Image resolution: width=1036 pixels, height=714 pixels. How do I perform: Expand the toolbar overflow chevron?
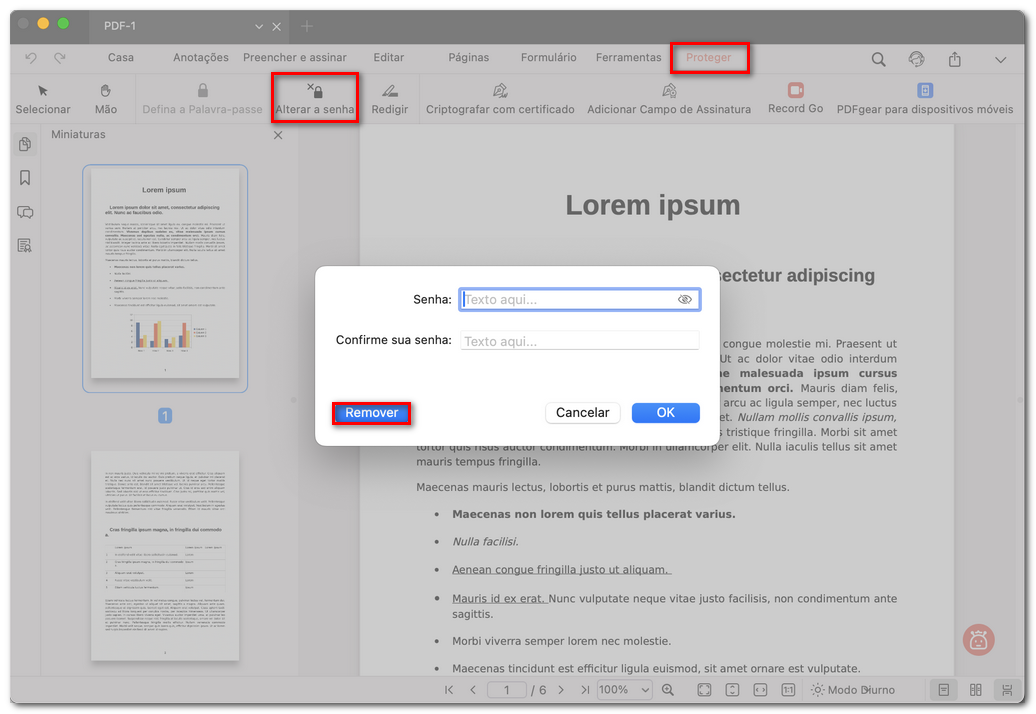(1000, 59)
